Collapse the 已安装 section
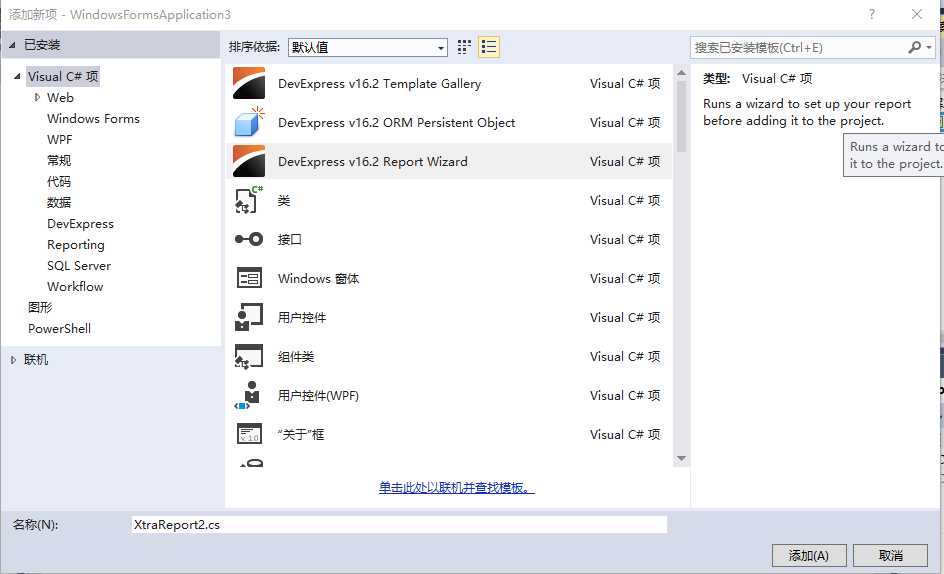Image resolution: width=944 pixels, height=574 pixels. (x=12, y=45)
